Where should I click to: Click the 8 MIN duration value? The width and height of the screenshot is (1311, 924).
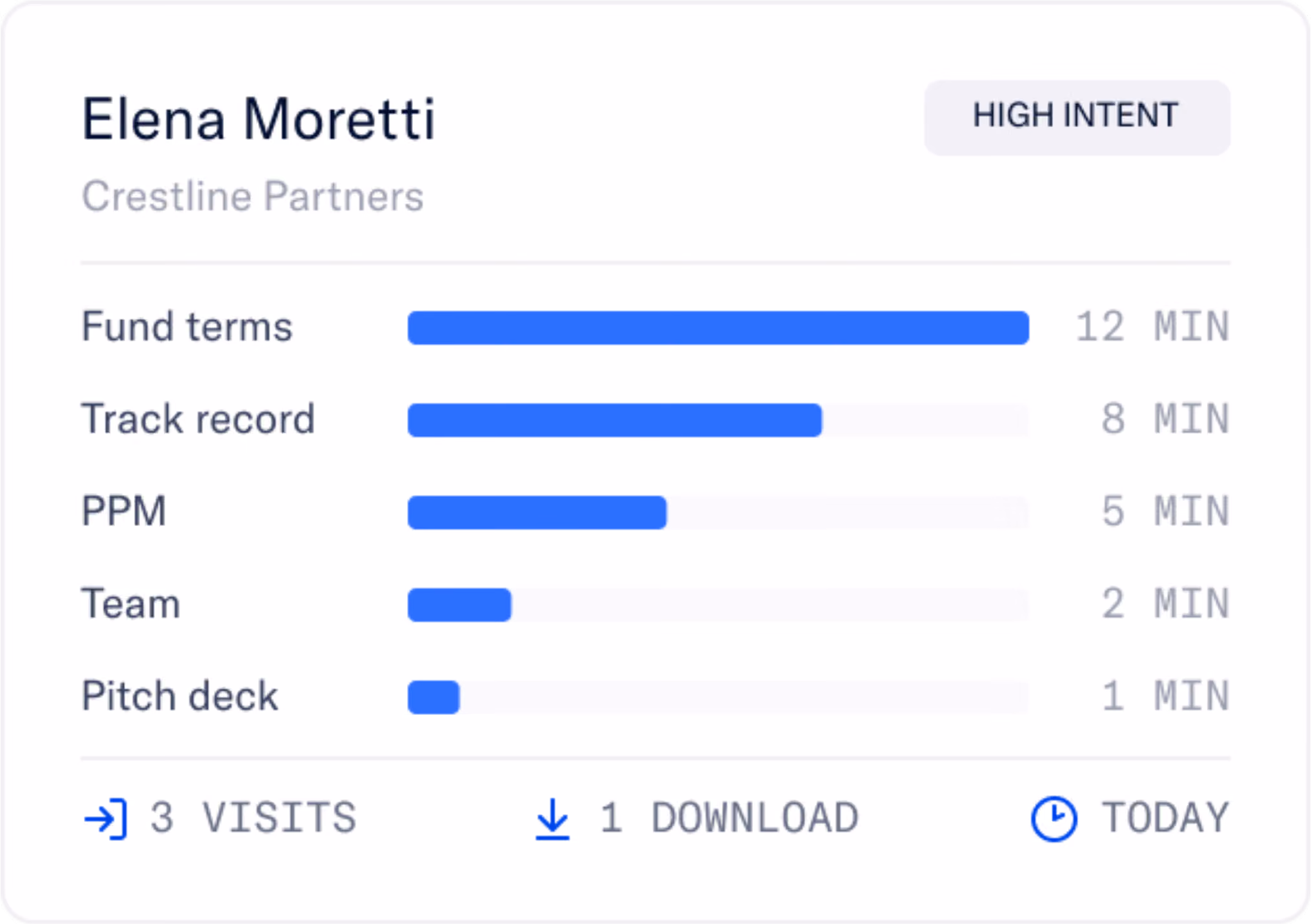click(x=1165, y=419)
